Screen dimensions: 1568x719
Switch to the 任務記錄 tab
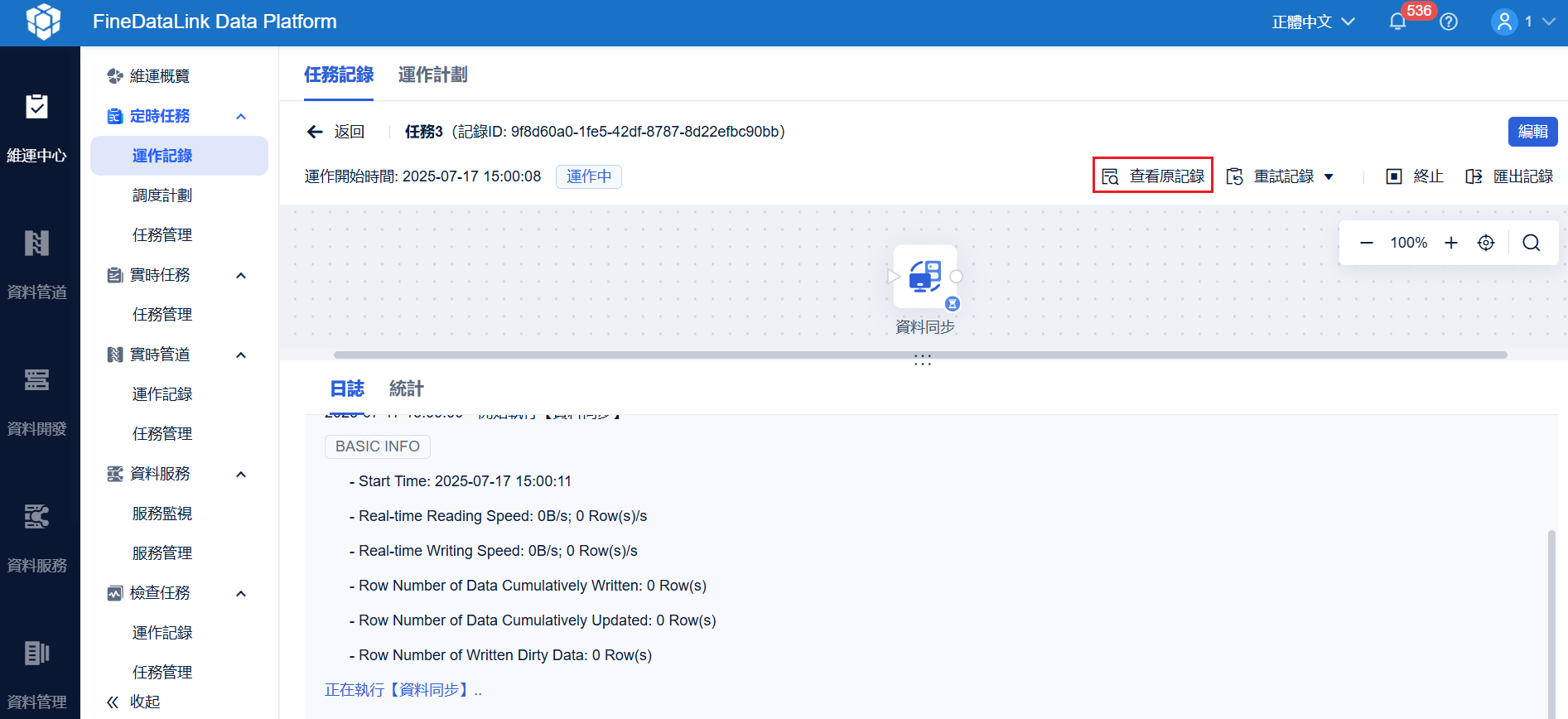click(x=339, y=75)
